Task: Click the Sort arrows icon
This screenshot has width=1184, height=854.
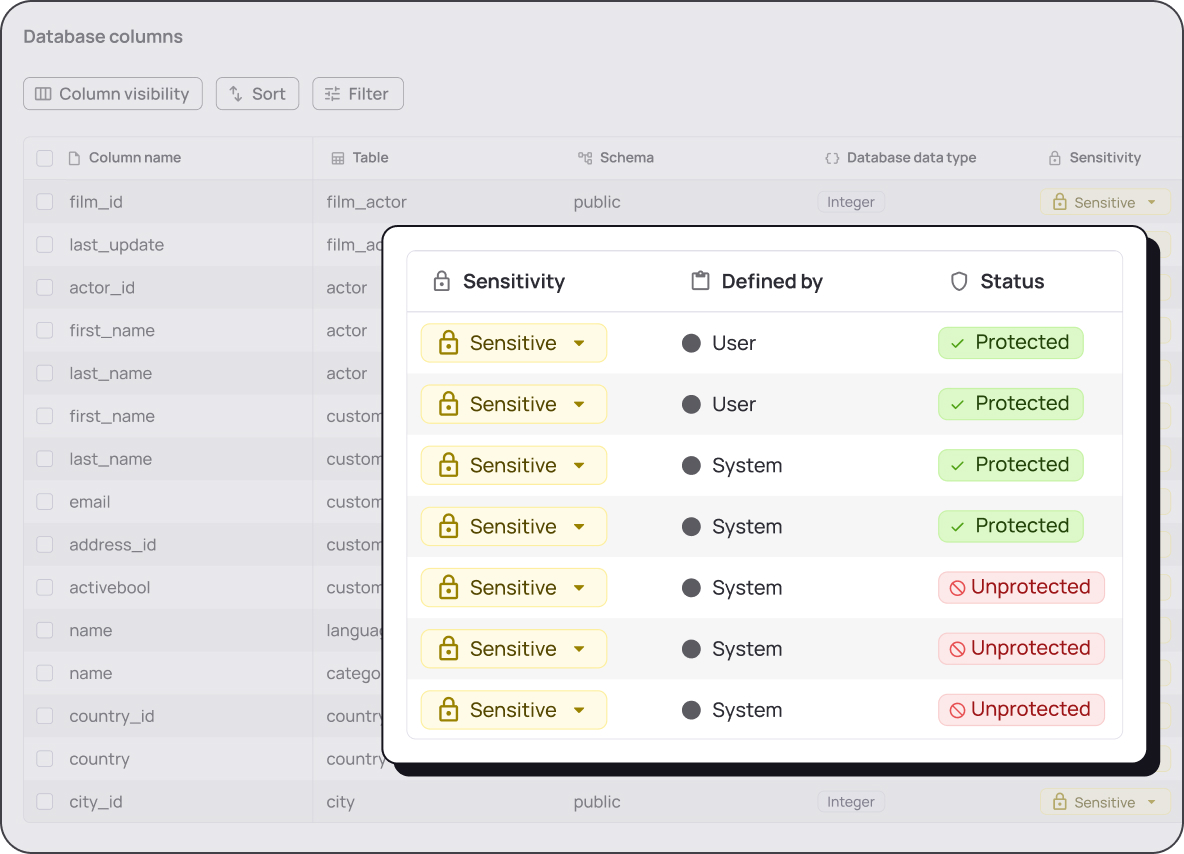Action: [x=236, y=94]
